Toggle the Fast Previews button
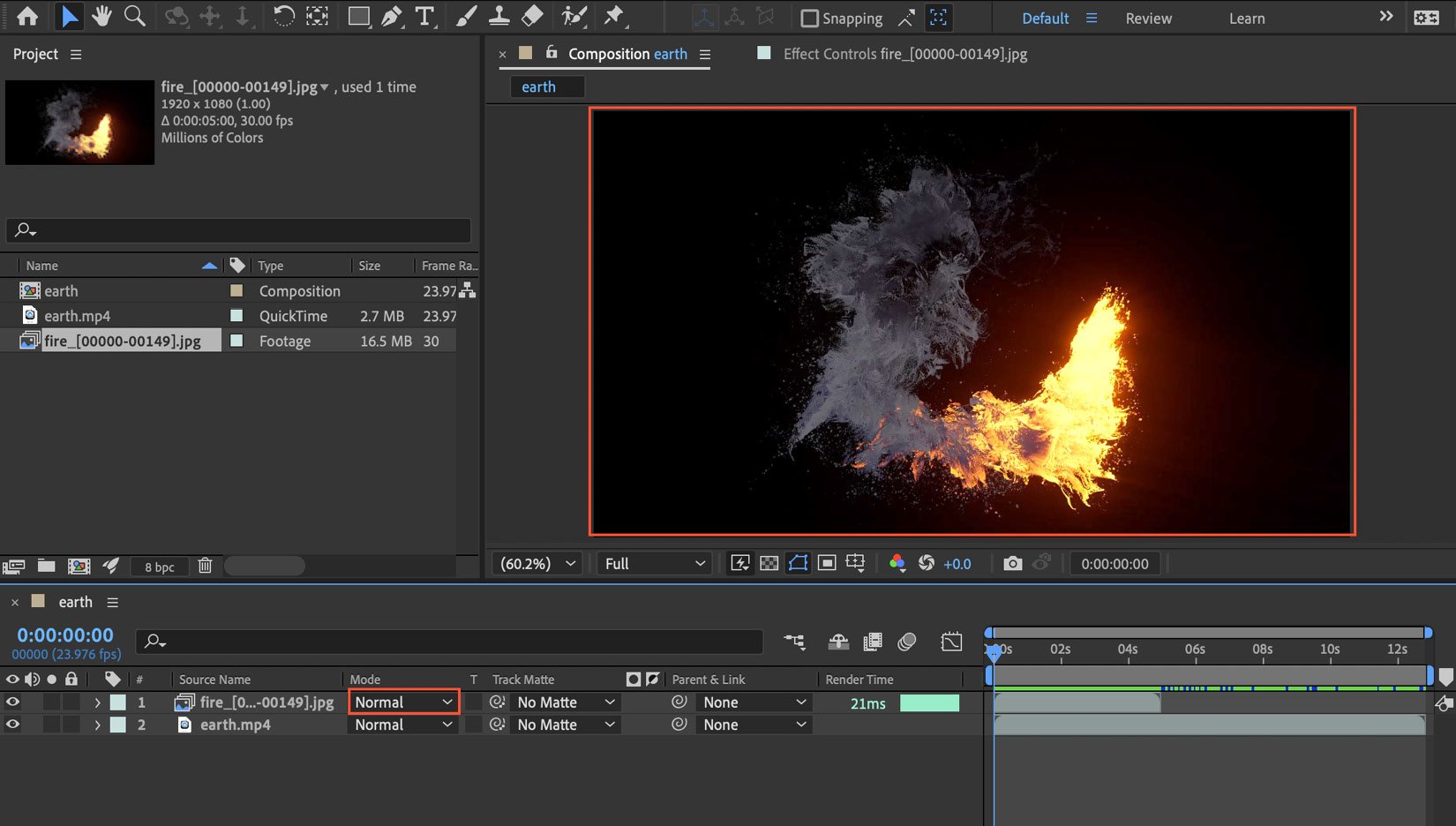Screen dimensions: 1456x826 tap(740, 563)
